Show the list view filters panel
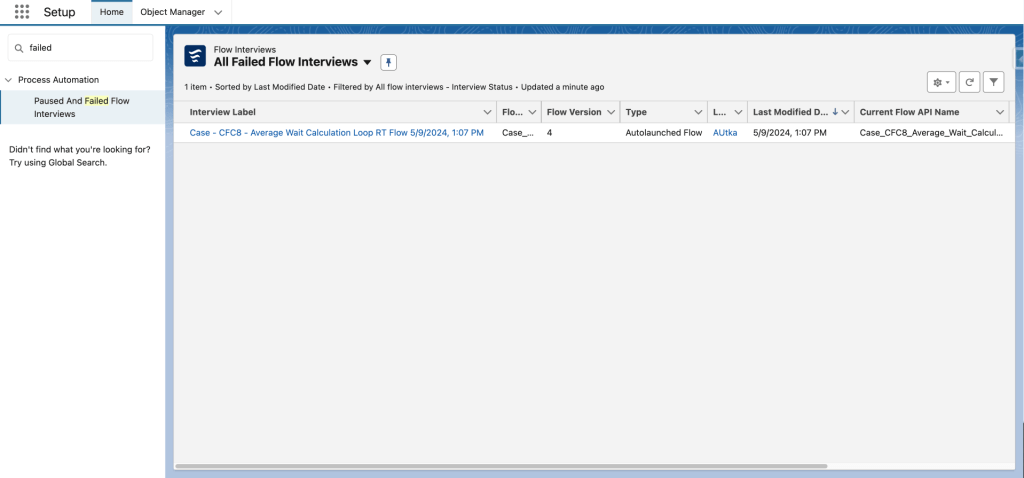Screen dimensions: 1024x478 pyautogui.click(x=994, y=82)
